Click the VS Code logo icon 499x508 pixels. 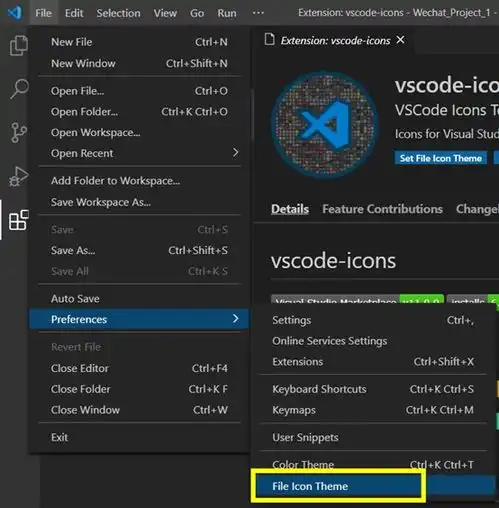click(x=15, y=13)
